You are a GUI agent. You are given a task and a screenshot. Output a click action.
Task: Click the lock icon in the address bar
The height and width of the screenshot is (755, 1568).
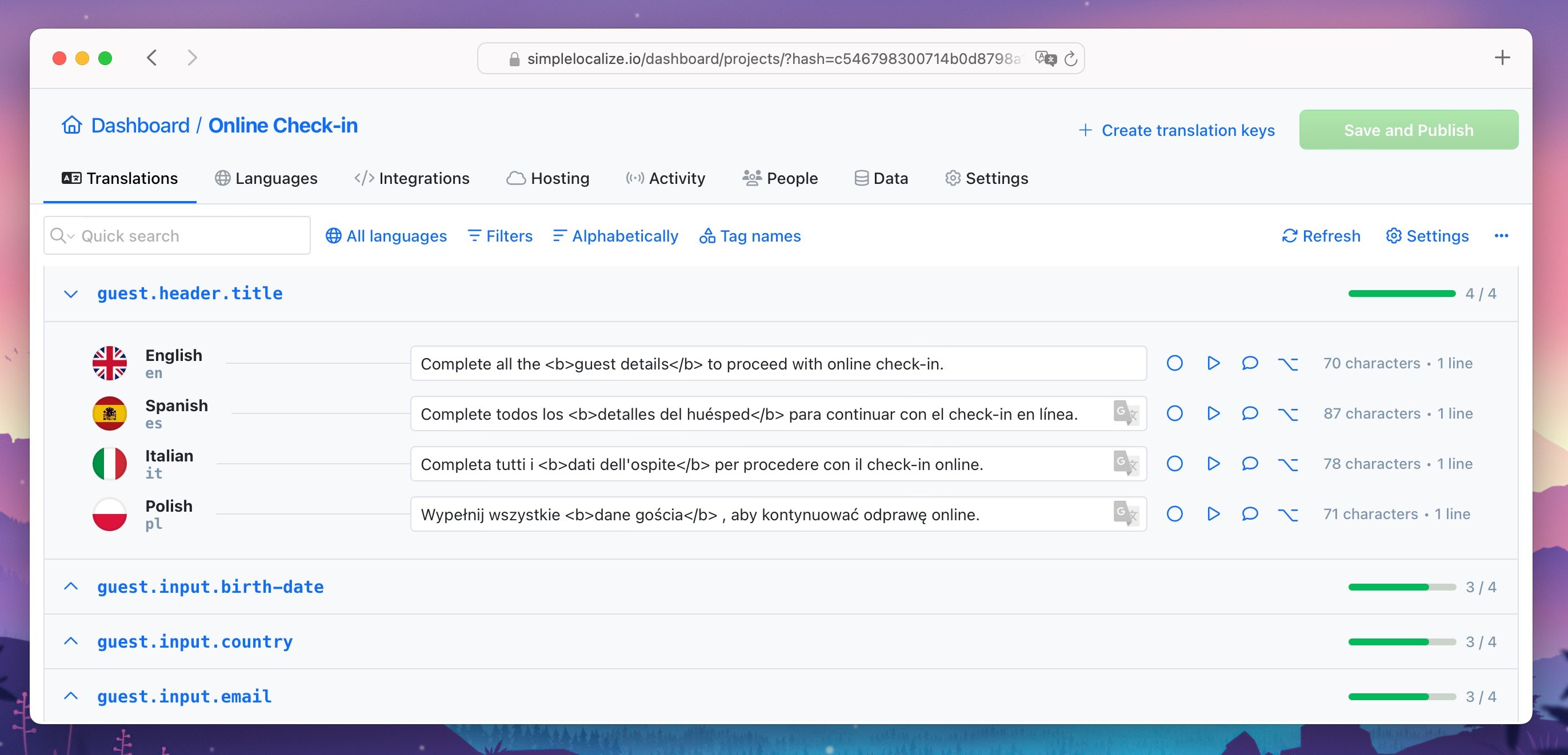(514, 59)
